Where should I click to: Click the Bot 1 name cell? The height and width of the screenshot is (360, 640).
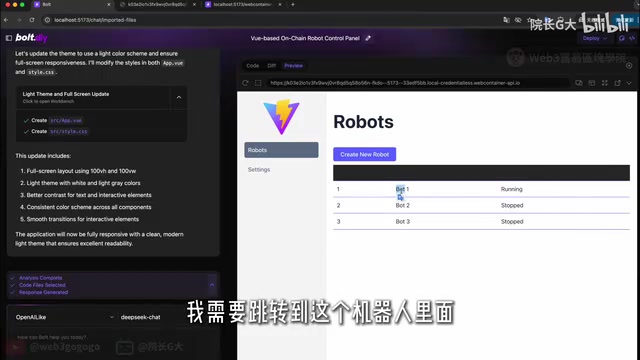click(402, 189)
